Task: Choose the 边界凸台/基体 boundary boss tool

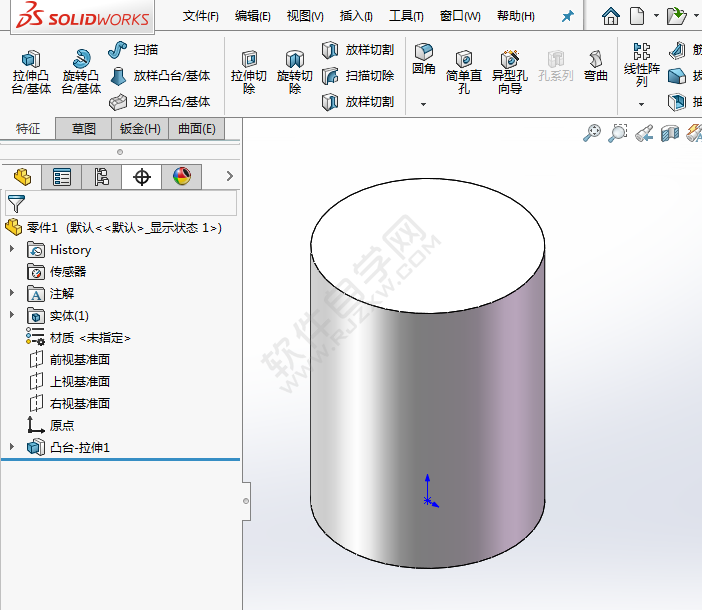Action: (159, 102)
